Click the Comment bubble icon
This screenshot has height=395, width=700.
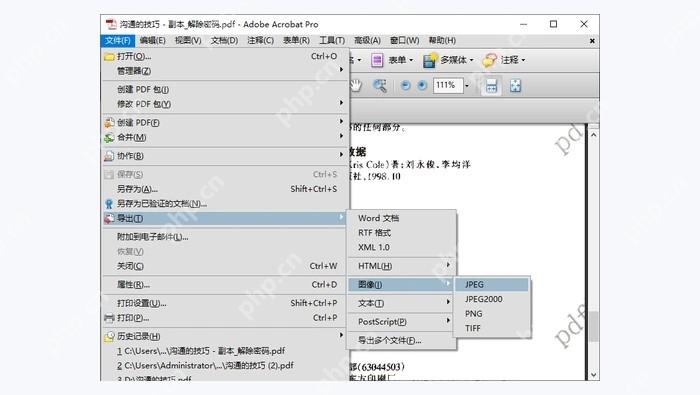click(x=490, y=60)
